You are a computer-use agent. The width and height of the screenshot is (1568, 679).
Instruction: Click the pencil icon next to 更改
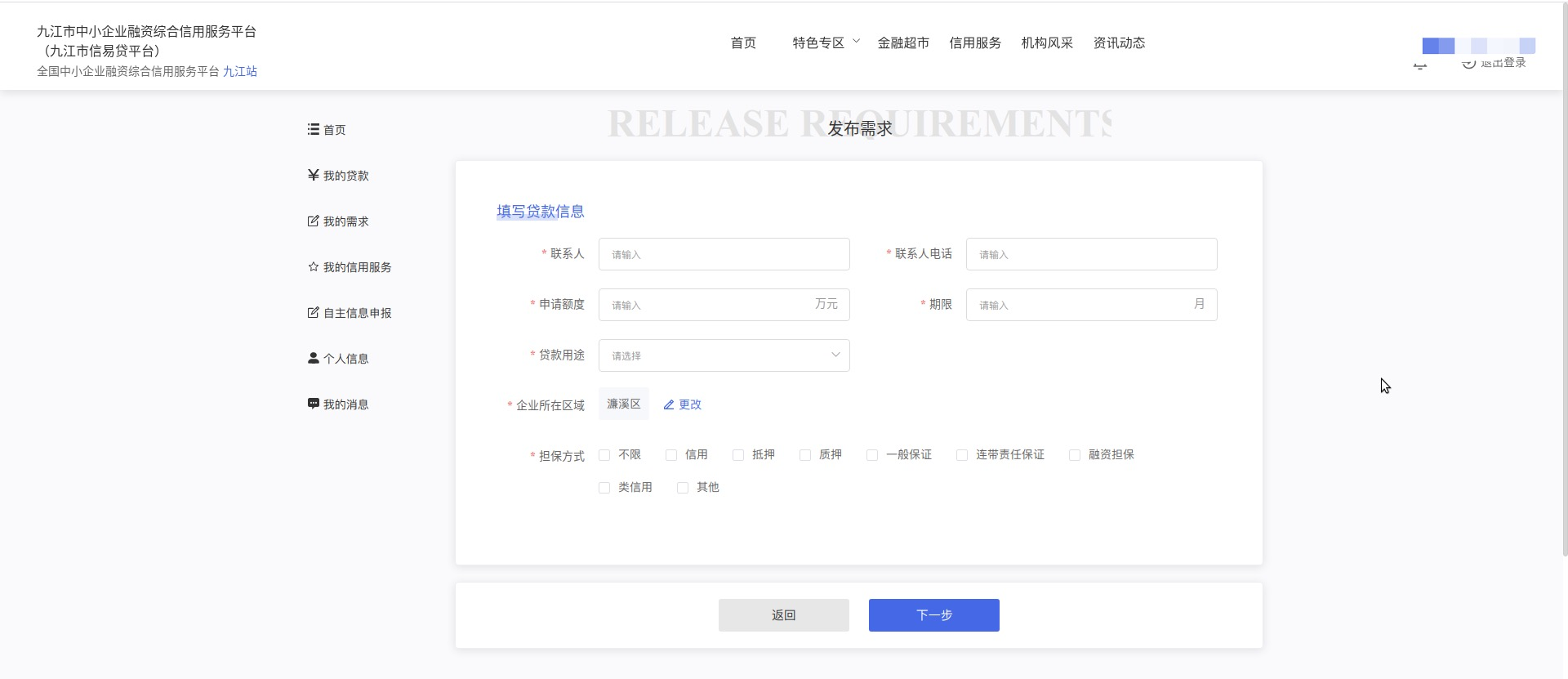[669, 404]
